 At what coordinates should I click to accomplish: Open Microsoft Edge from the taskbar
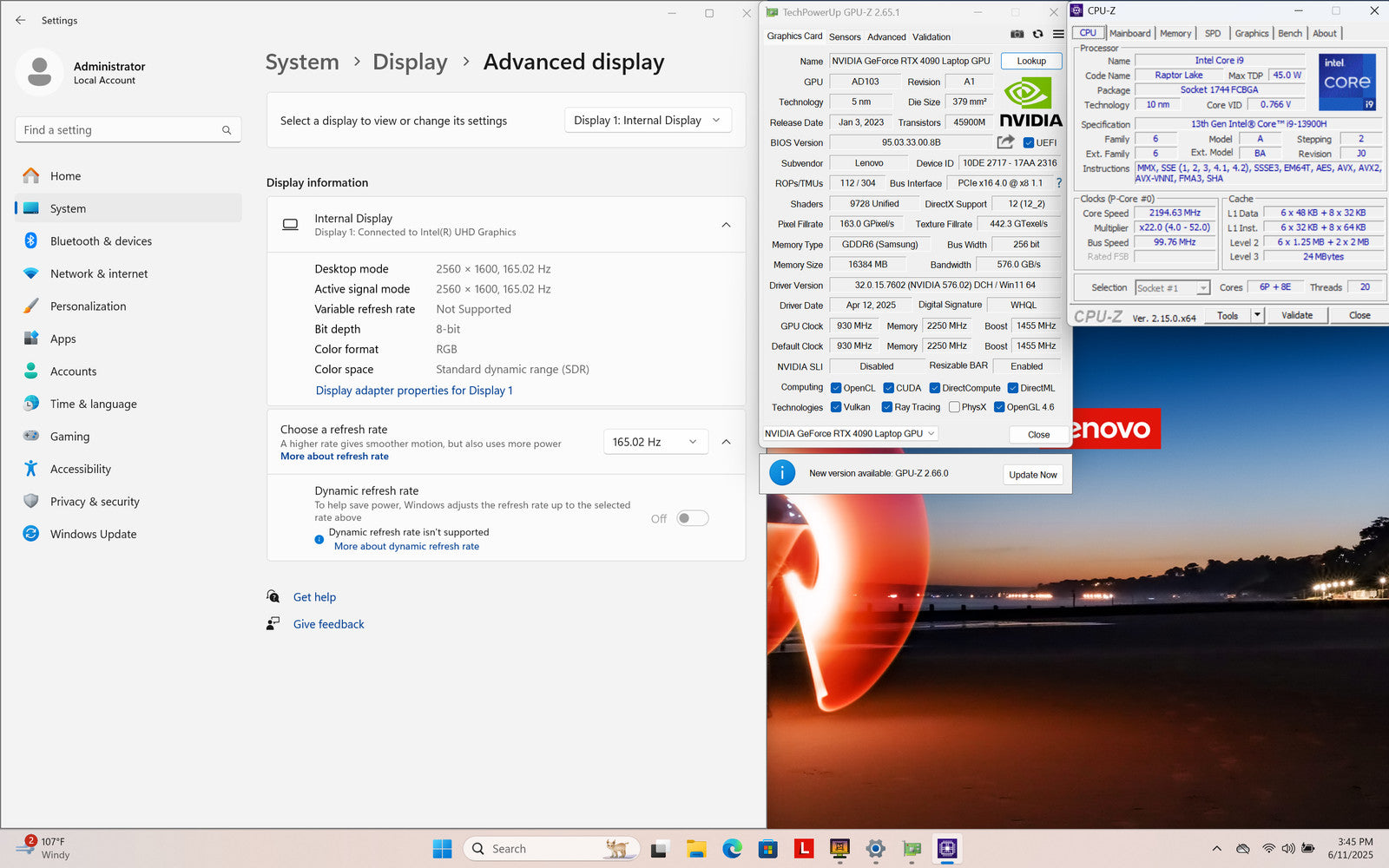732,848
